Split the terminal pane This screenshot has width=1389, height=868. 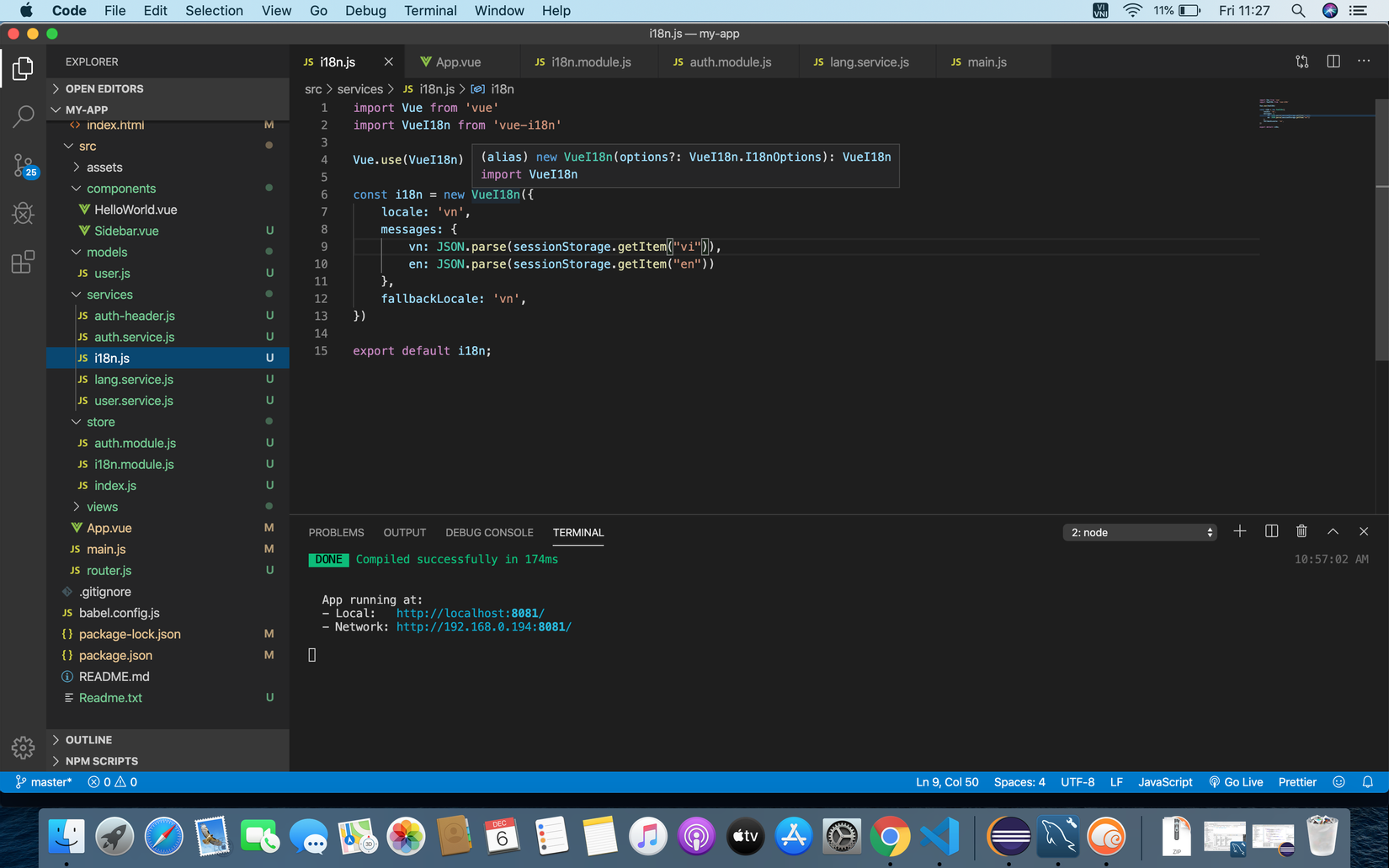point(1271,531)
